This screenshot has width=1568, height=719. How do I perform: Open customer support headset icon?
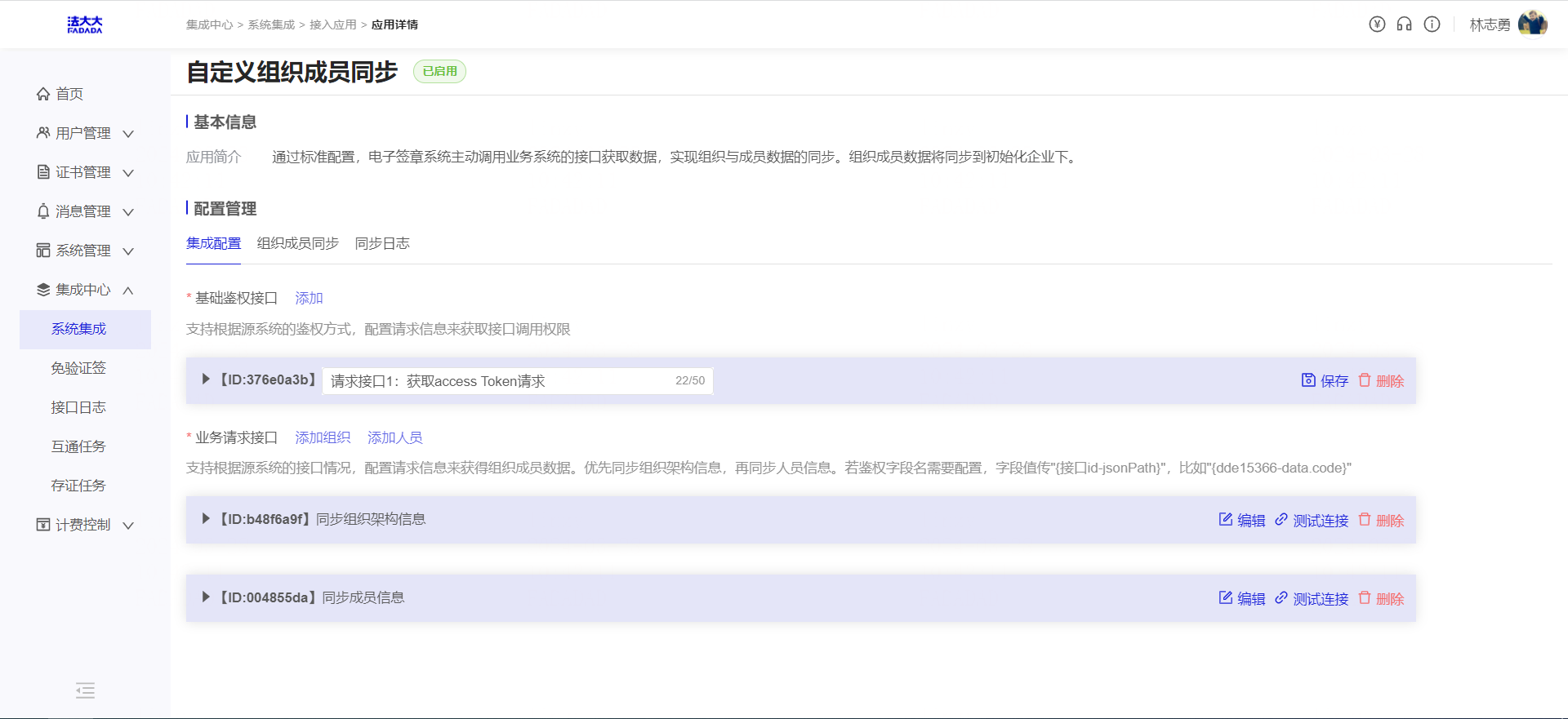(x=1404, y=24)
